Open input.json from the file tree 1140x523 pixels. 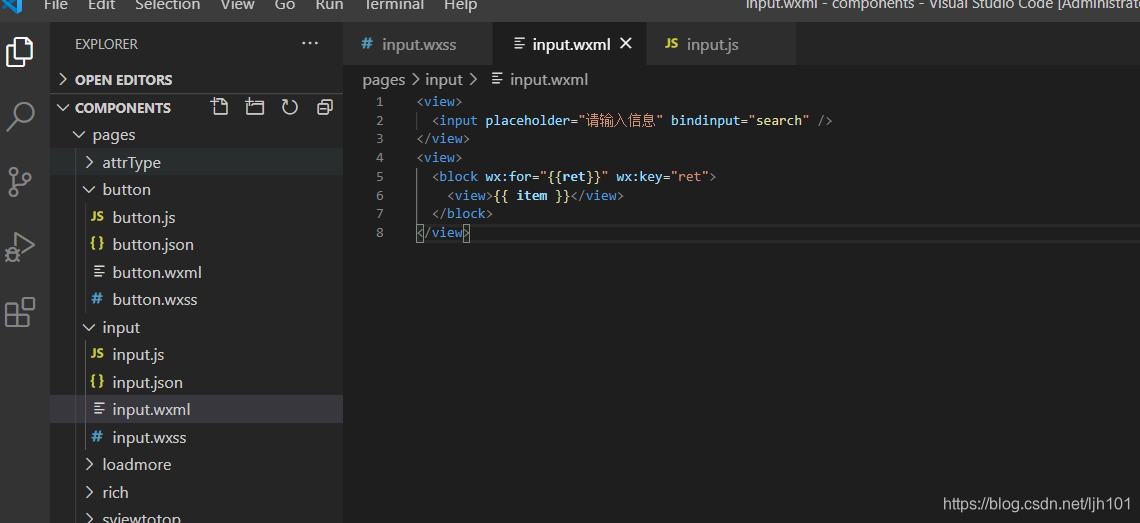(x=148, y=382)
